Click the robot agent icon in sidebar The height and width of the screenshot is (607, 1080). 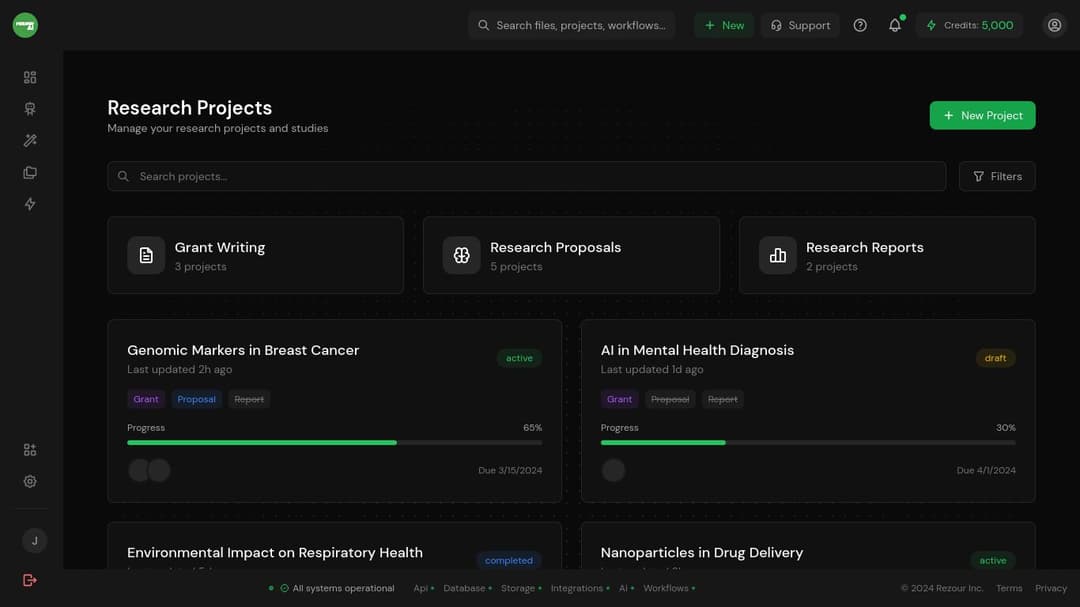point(30,109)
